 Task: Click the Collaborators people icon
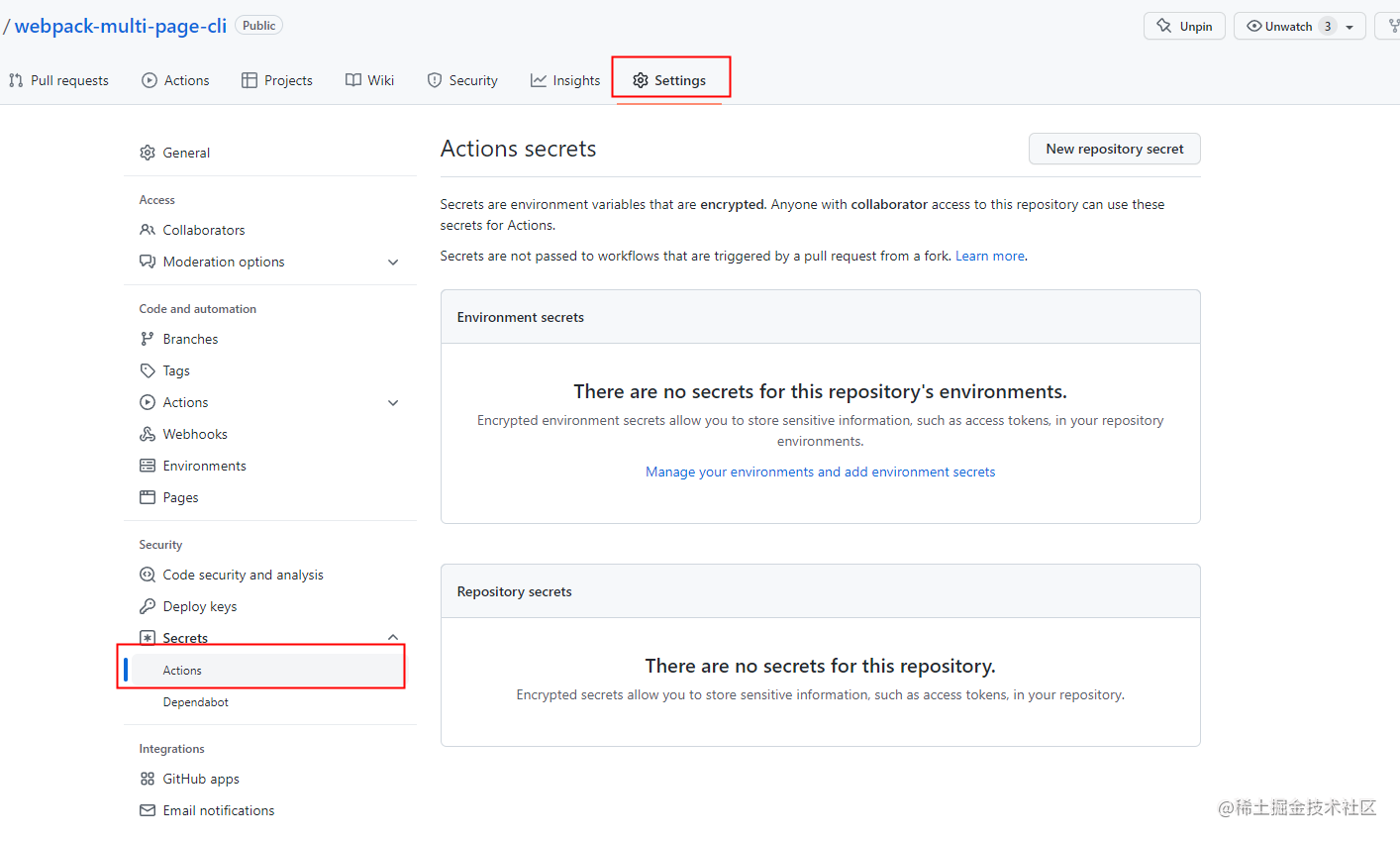(x=148, y=230)
